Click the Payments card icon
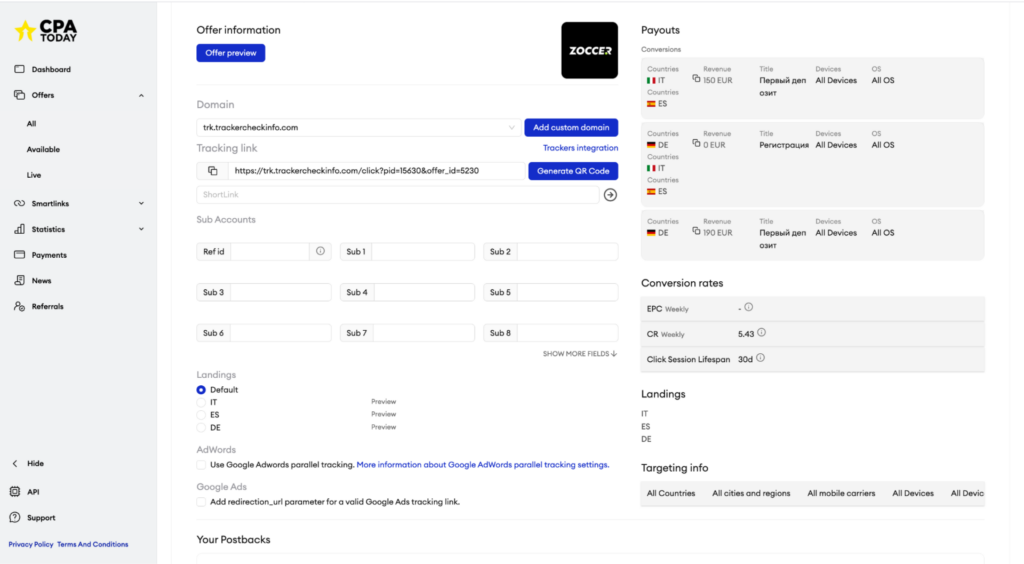The width and height of the screenshot is (1024, 564). coord(20,255)
